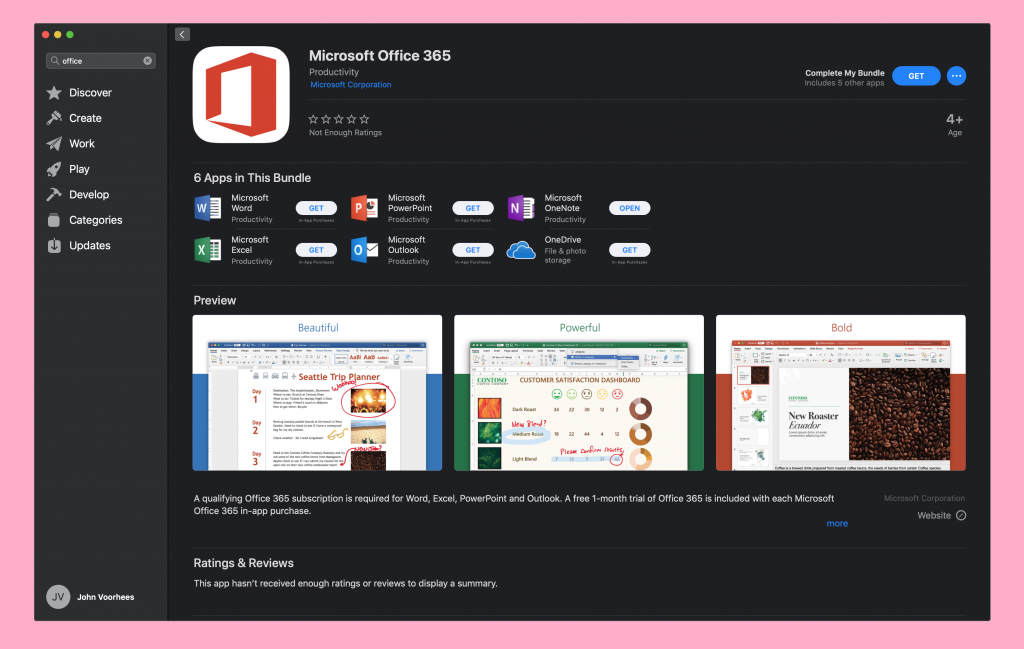Click the OneDrive cloud icon

coord(521,250)
